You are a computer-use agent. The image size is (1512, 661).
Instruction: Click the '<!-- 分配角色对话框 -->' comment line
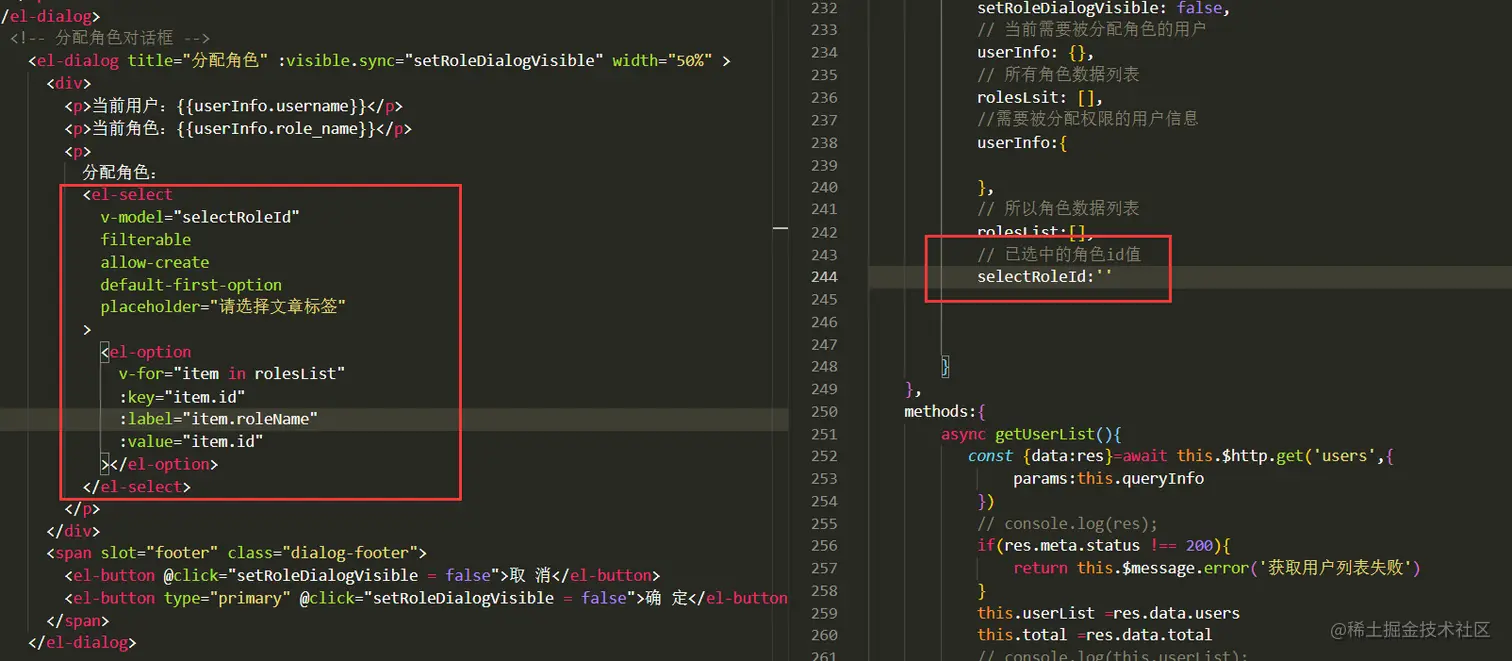coord(110,38)
